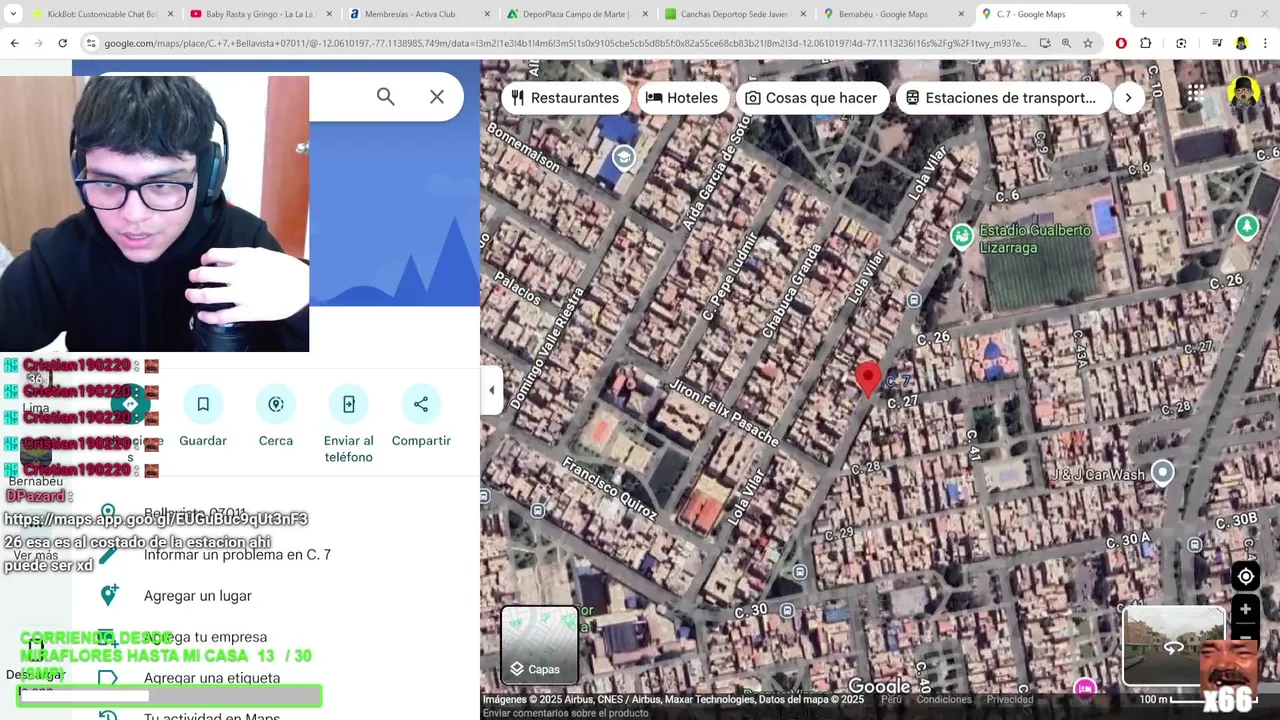Screen dimensions: 1280x720
Task: Zoom in with the plus button
Action: [1246, 609]
